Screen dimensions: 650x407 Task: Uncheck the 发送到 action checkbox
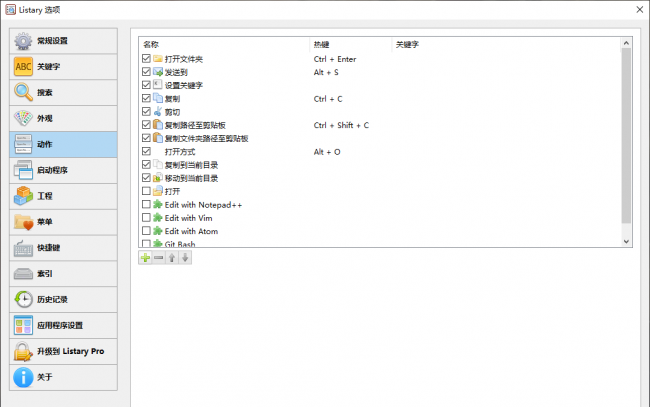[146, 72]
